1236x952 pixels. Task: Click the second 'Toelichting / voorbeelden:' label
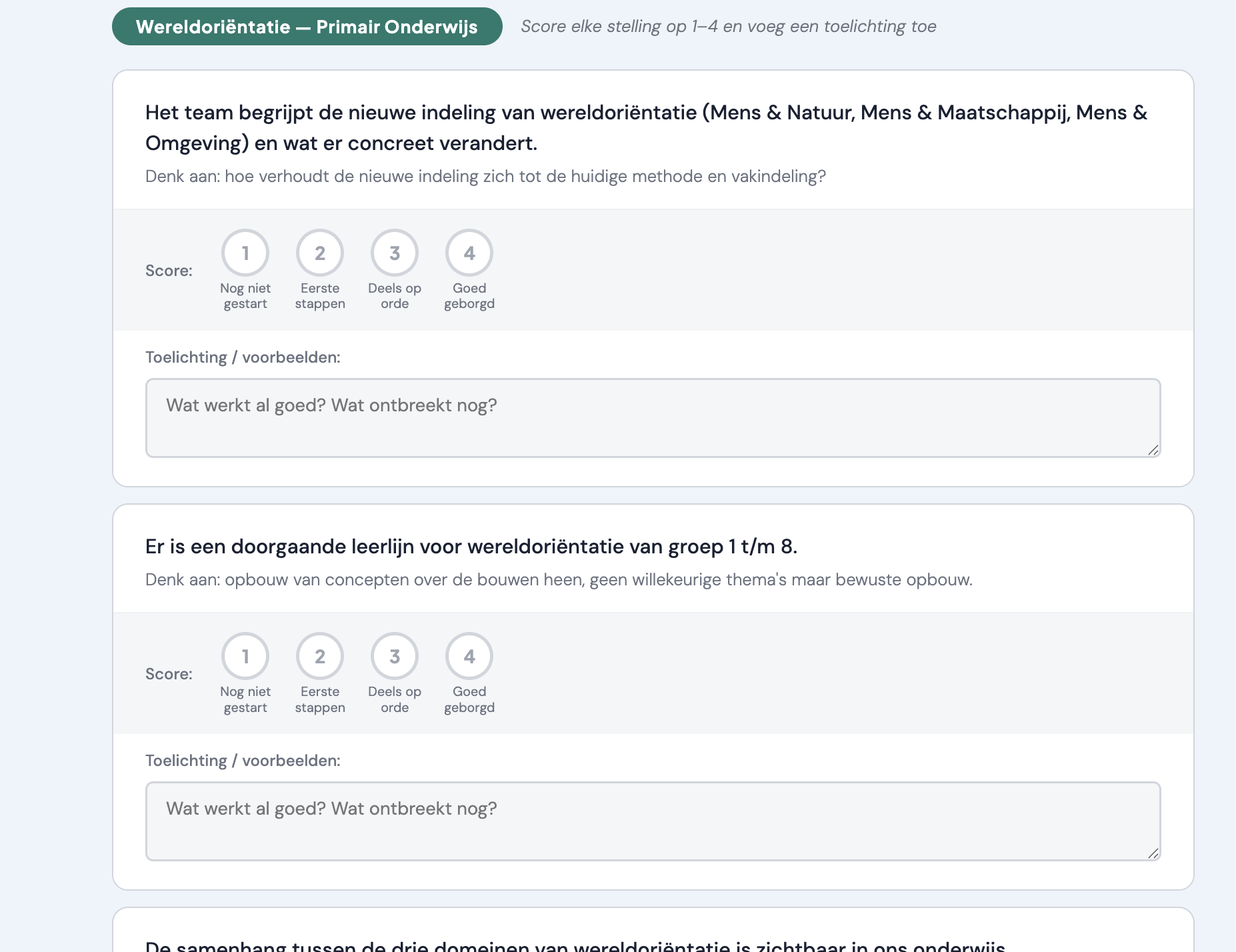pos(243,761)
